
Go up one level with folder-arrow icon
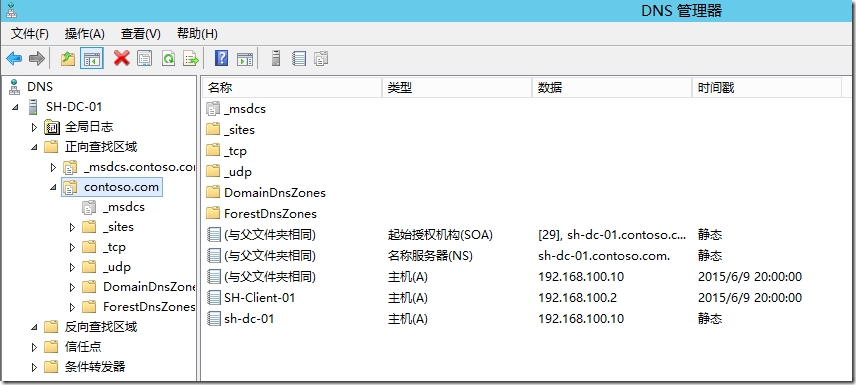point(68,58)
